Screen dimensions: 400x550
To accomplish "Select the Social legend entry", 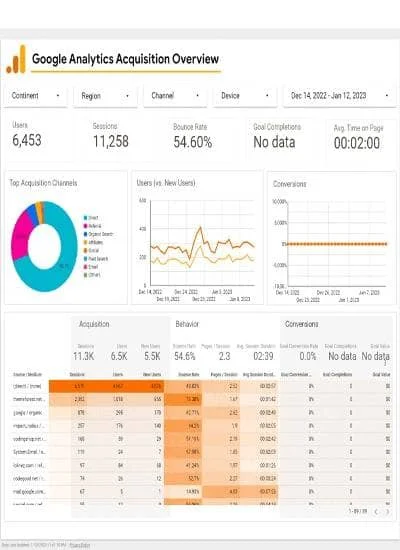I will [91, 250].
